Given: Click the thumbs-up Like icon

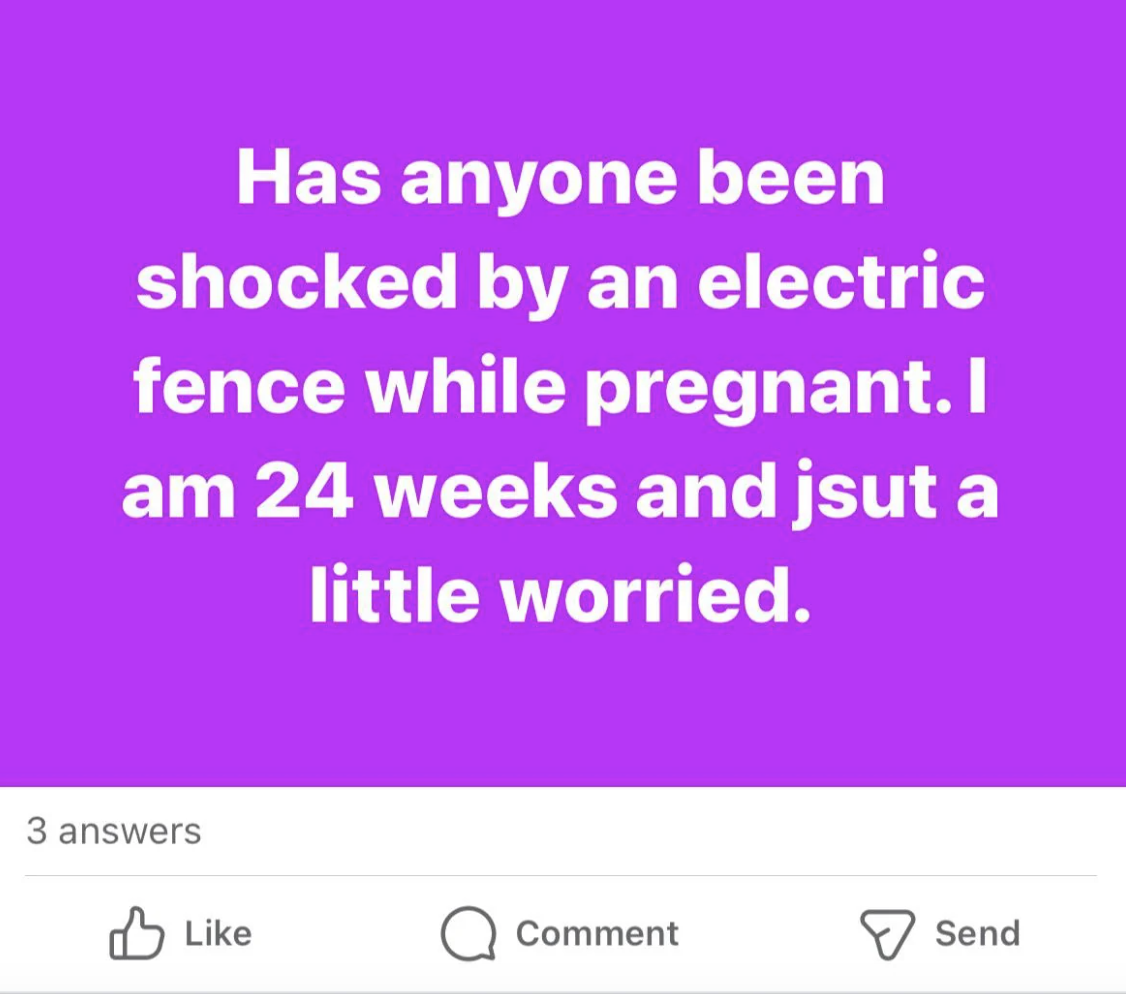Looking at the screenshot, I should pyautogui.click(x=137, y=933).
